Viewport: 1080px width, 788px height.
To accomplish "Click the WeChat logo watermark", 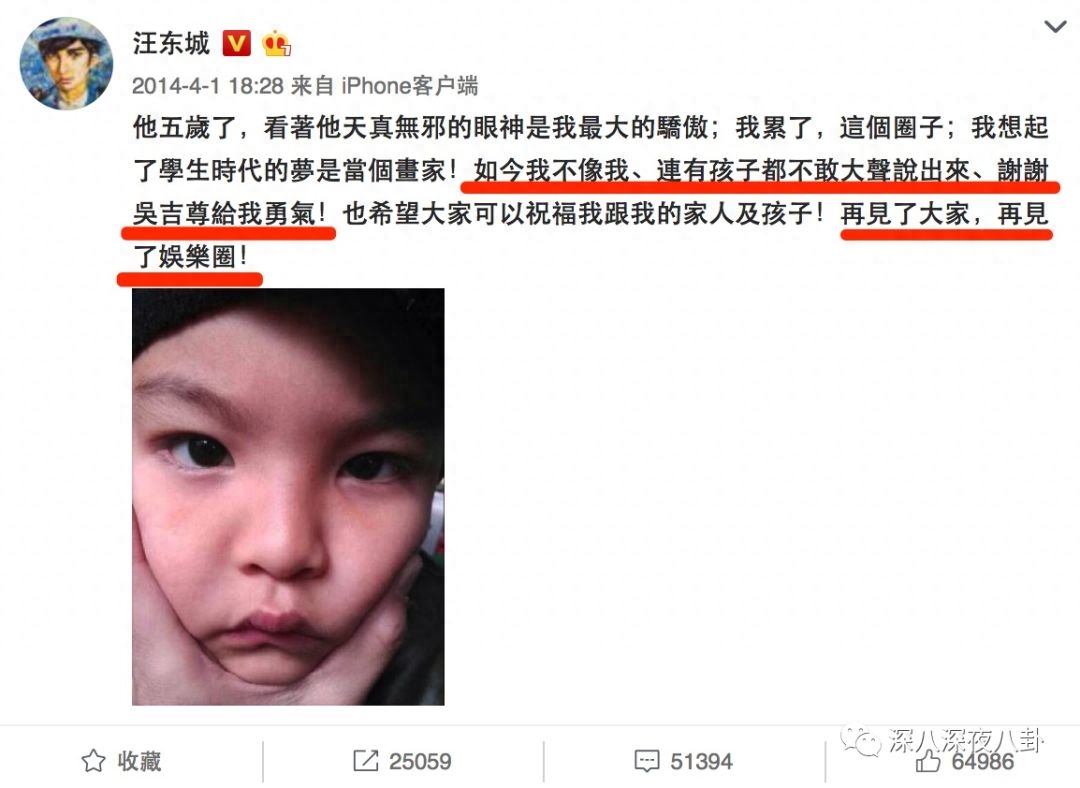I will [861, 740].
